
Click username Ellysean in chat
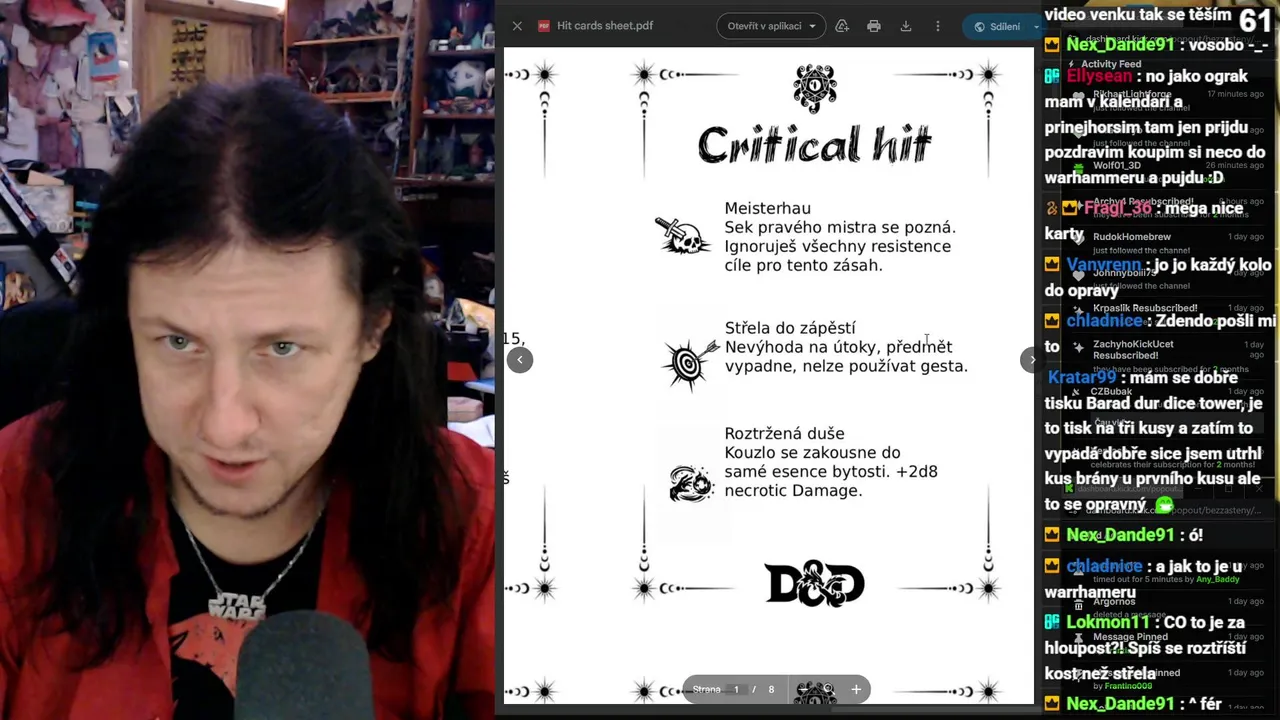[x=1101, y=76]
